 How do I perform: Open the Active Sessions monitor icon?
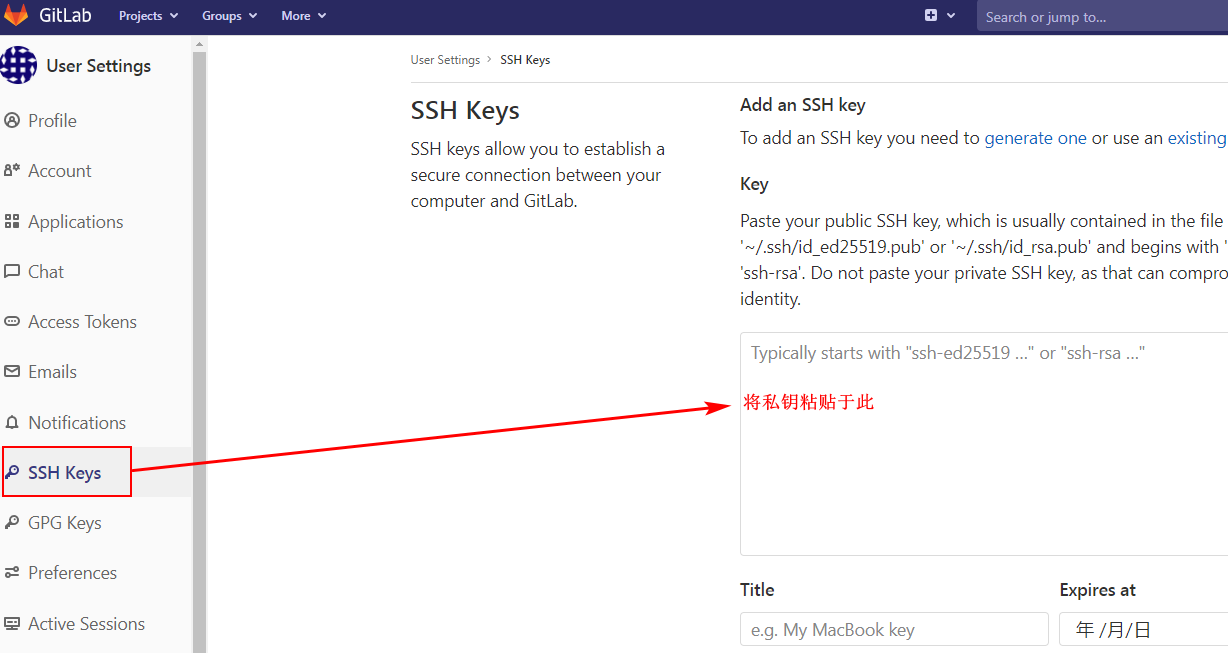pos(12,624)
